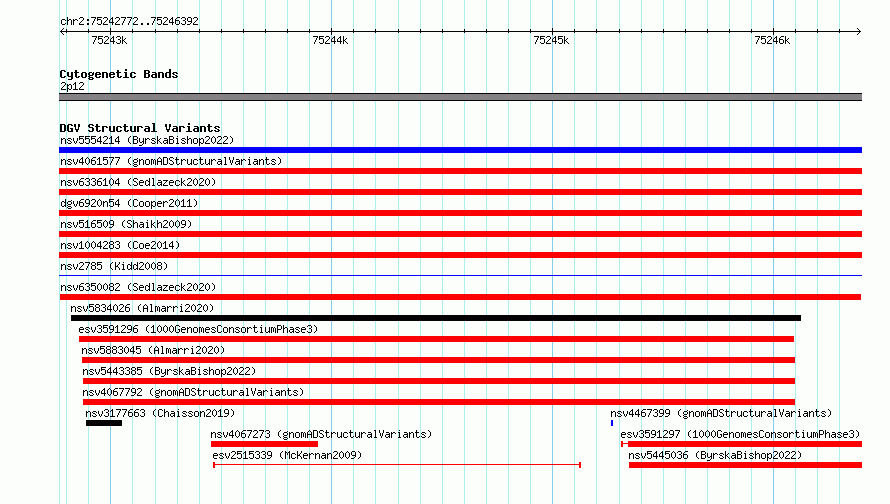890x504 pixels.
Task: Click the gray 2p12 cytogenetic band bar
Action: click(x=460, y=97)
